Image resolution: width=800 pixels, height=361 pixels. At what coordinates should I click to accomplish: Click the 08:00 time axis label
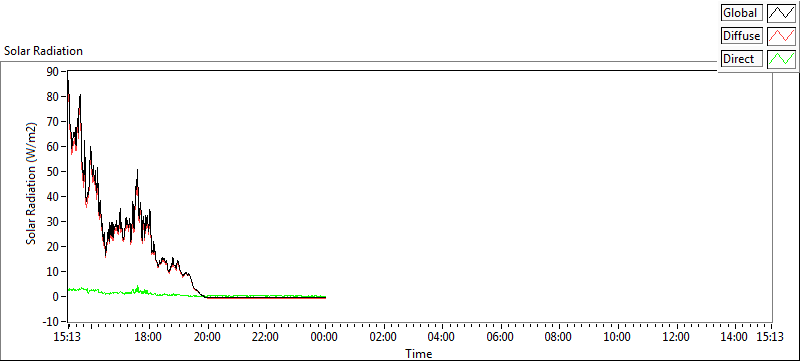coord(559,337)
